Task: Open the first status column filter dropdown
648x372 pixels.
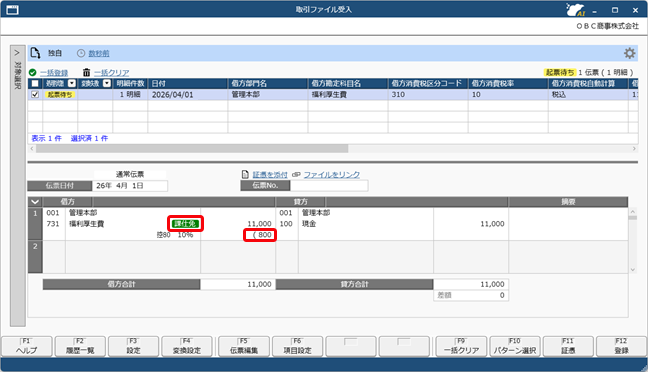Action: pos(72,83)
